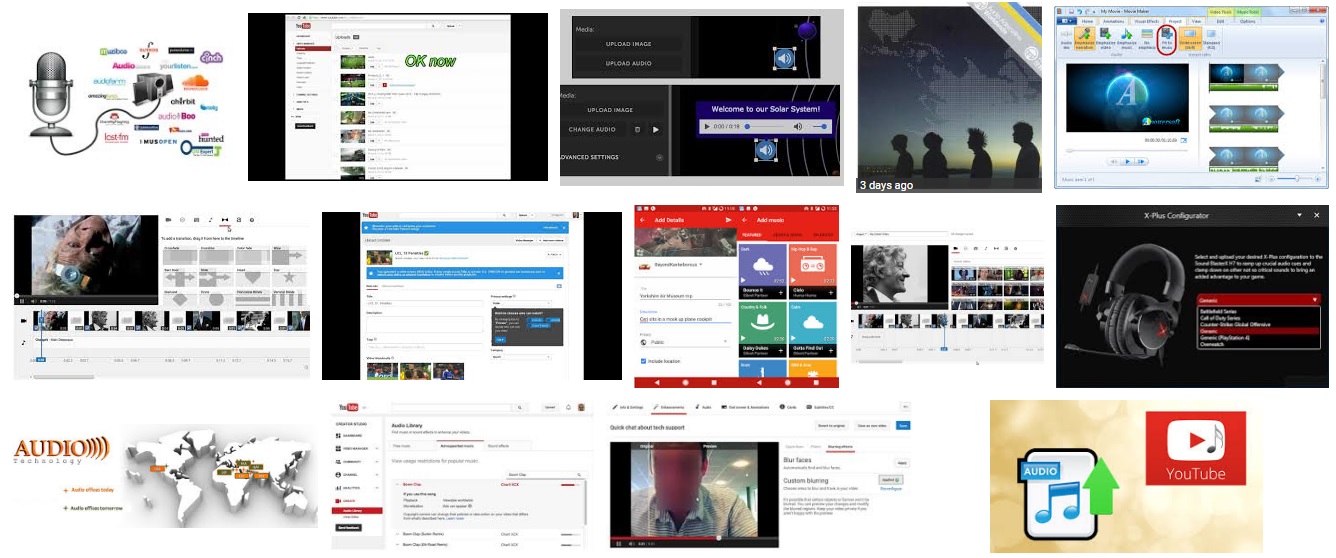
Task: Click the 'Save as new video' button
Action: (872, 426)
